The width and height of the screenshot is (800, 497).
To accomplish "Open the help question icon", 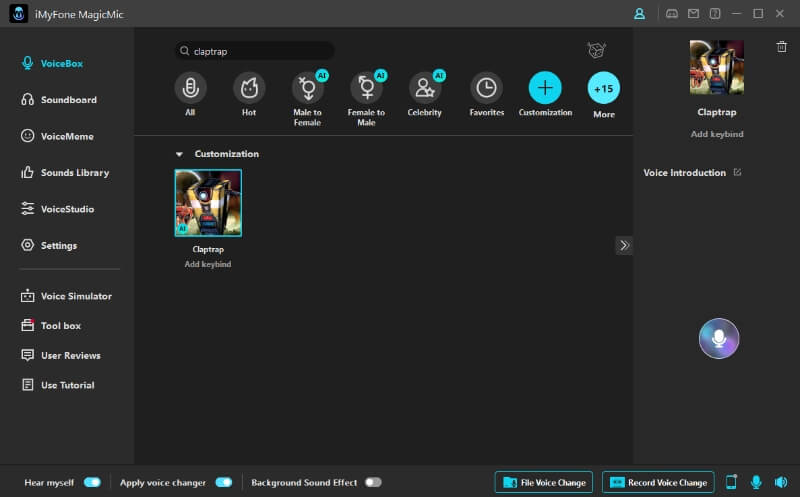I will (715, 14).
